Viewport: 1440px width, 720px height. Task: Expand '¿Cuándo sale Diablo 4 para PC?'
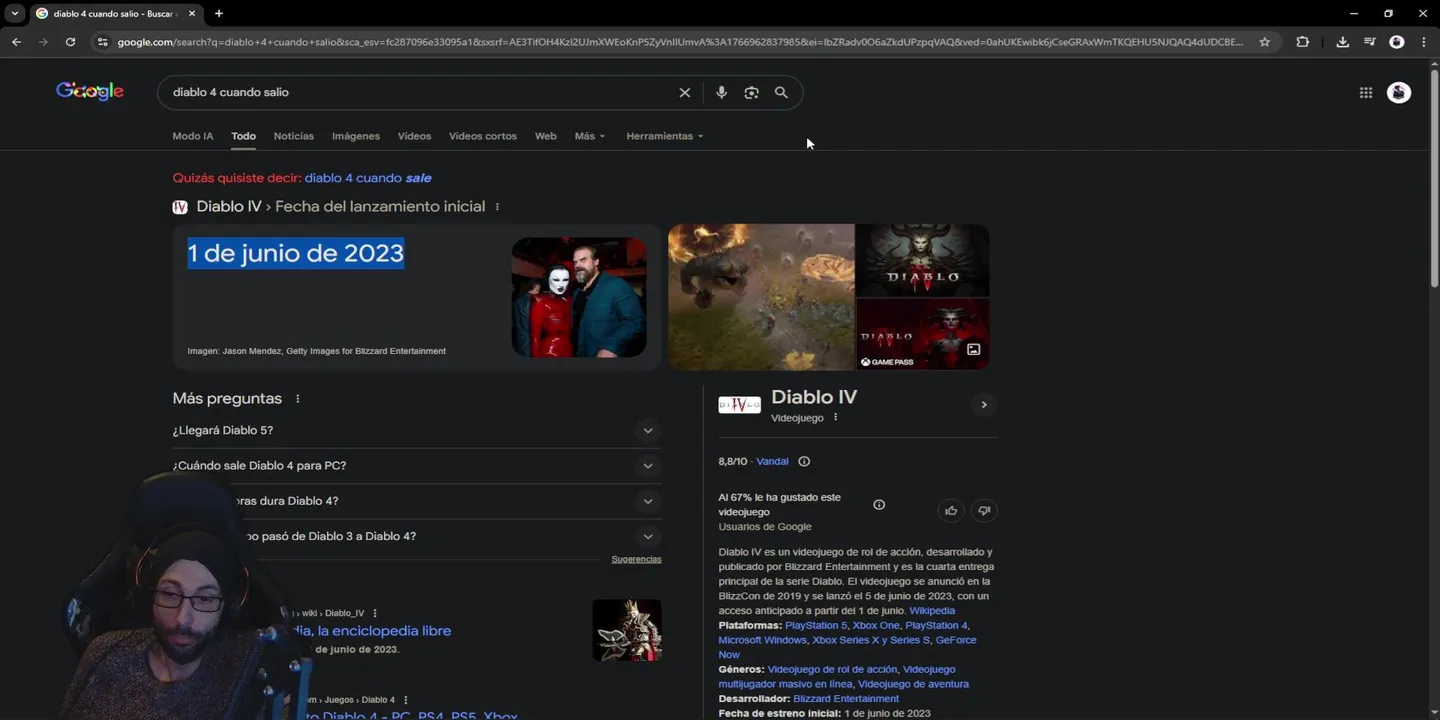tap(417, 466)
